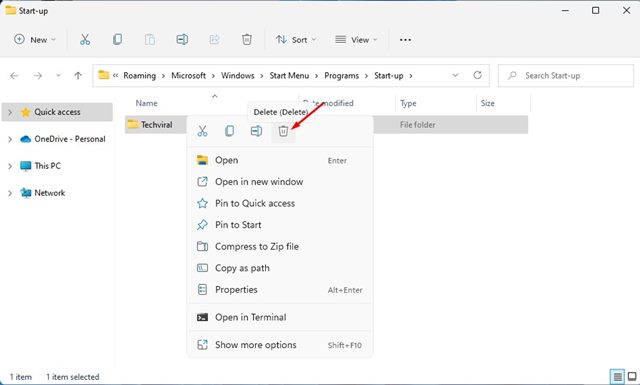The height and width of the screenshot is (385, 640).
Task: Click the Cut icon in the top toolbar
Action: [x=85, y=40]
